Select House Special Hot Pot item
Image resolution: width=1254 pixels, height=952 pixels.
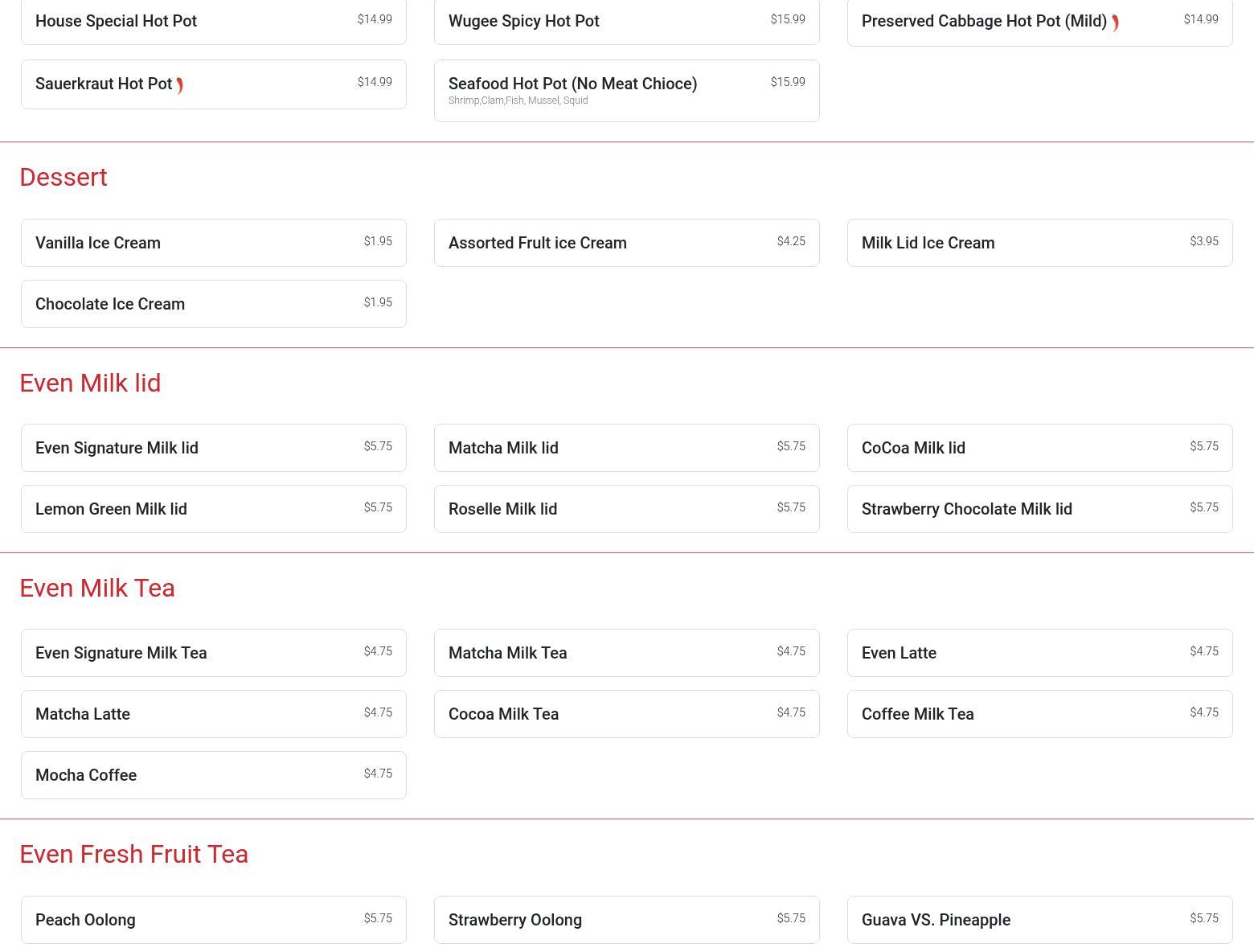213,22
